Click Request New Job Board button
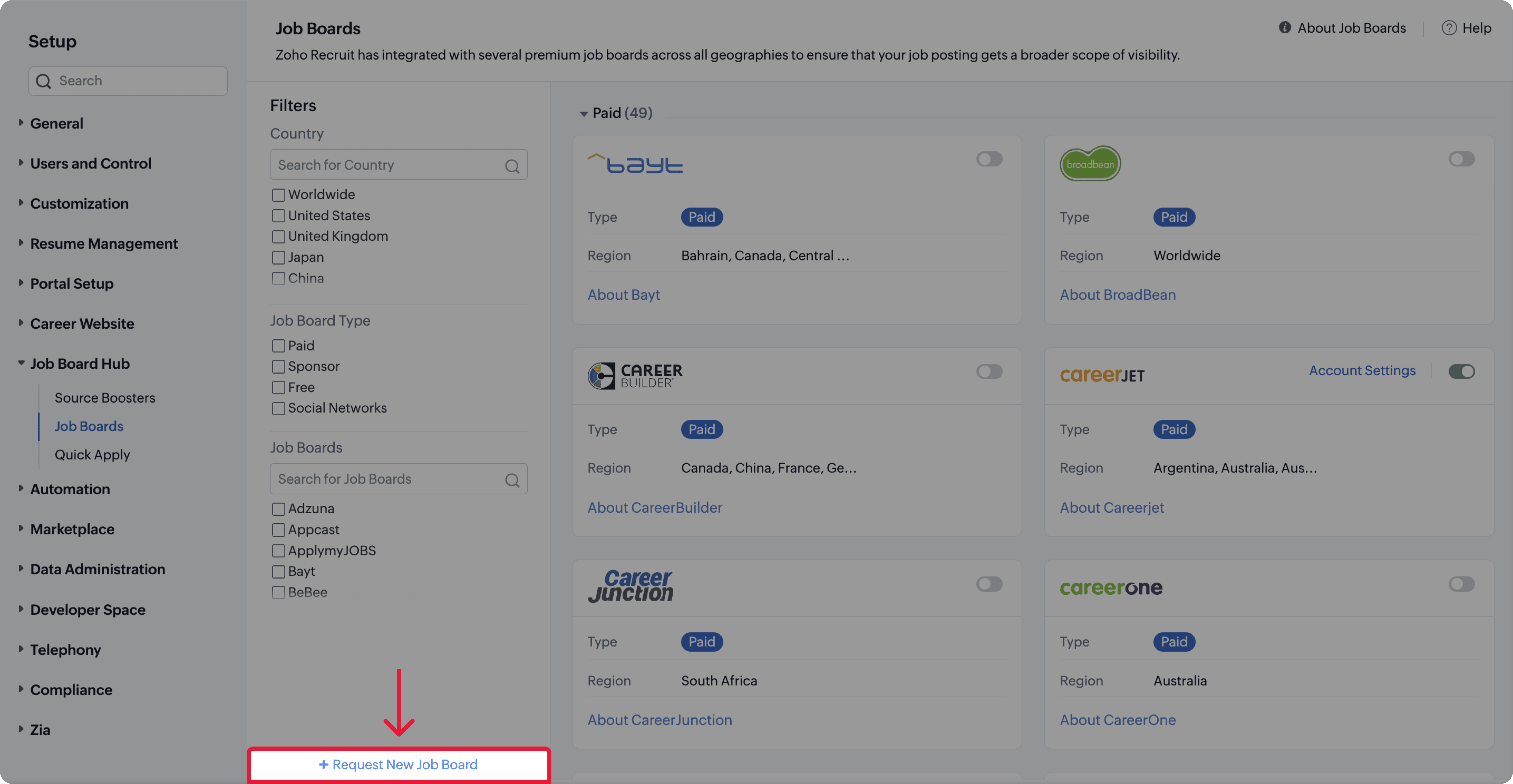This screenshot has height=784, width=1513. click(x=398, y=765)
